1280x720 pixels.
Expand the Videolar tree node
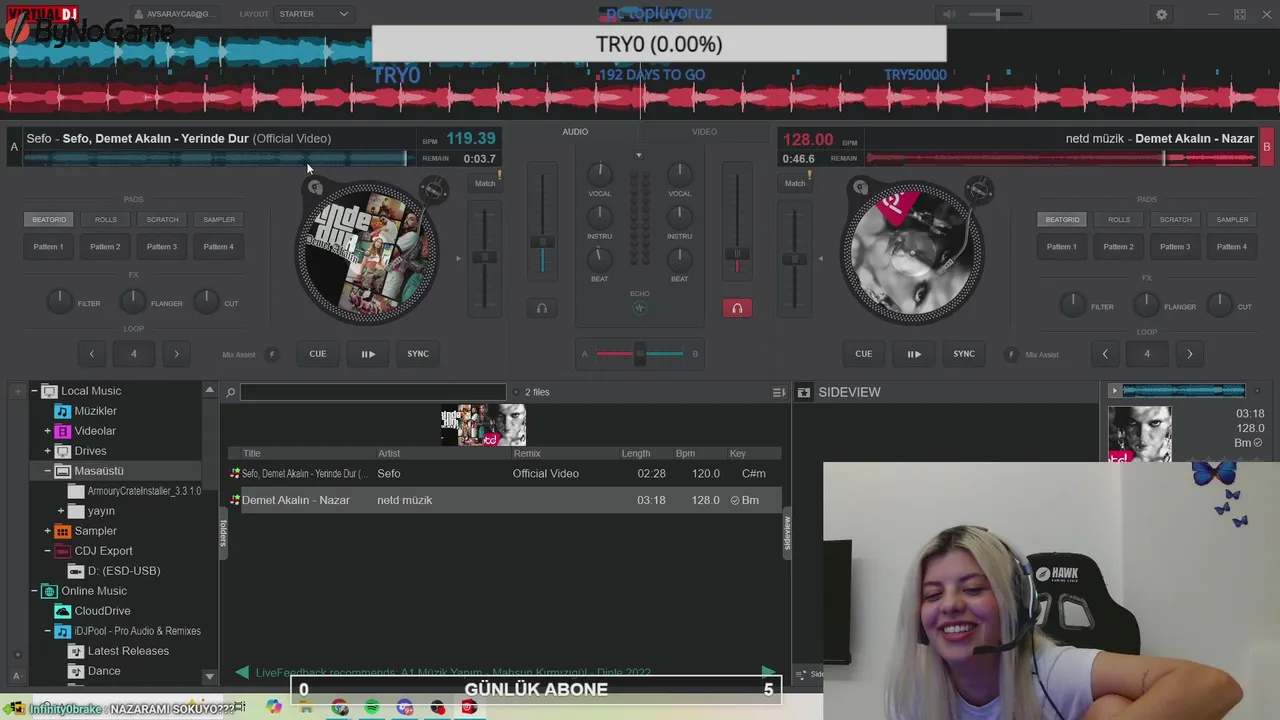pyautogui.click(x=47, y=431)
